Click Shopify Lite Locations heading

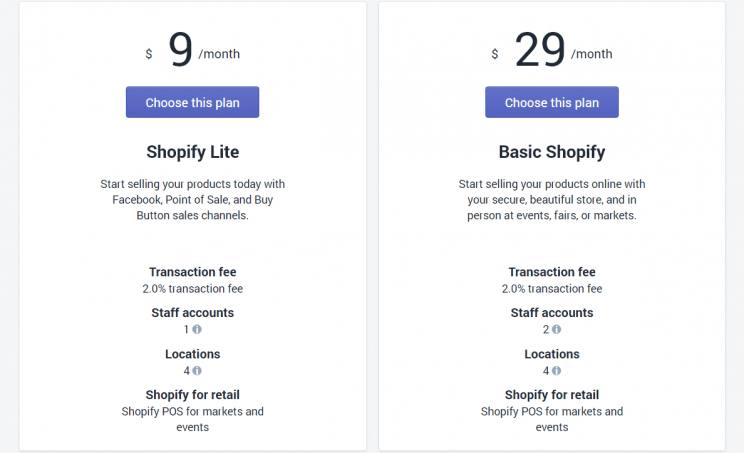pyautogui.click(x=193, y=354)
